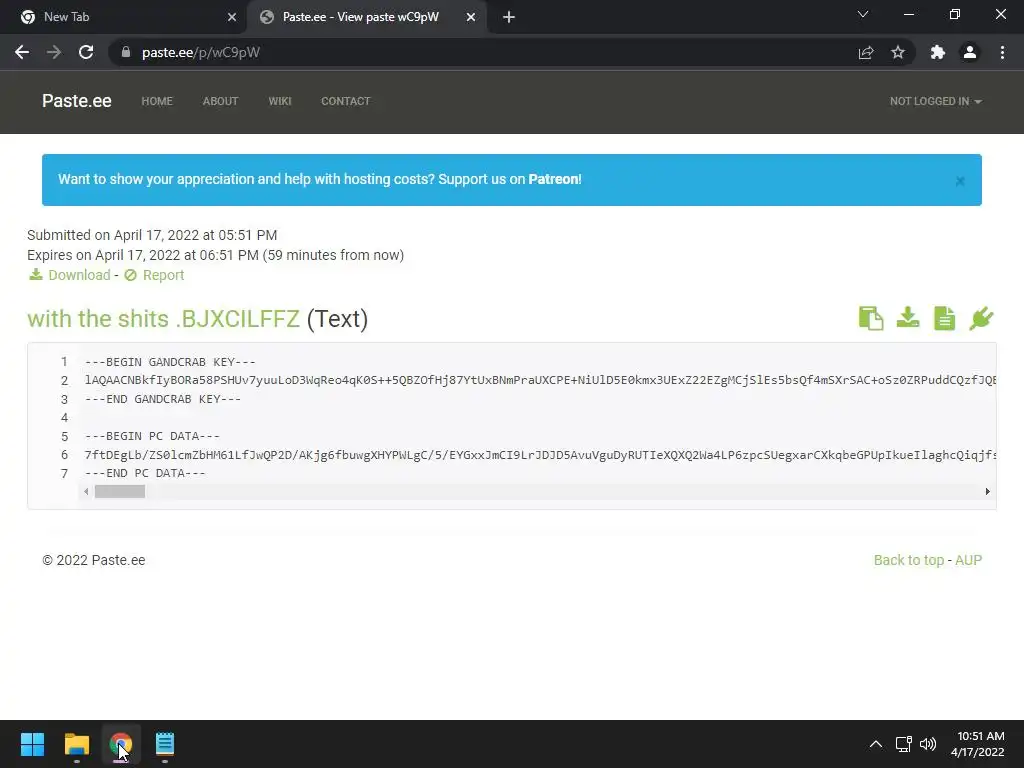Viewport: 1024px width, 768px height.
Task: Click the right arrow of the code scrollbar
Action: click(x=987, y=492)
